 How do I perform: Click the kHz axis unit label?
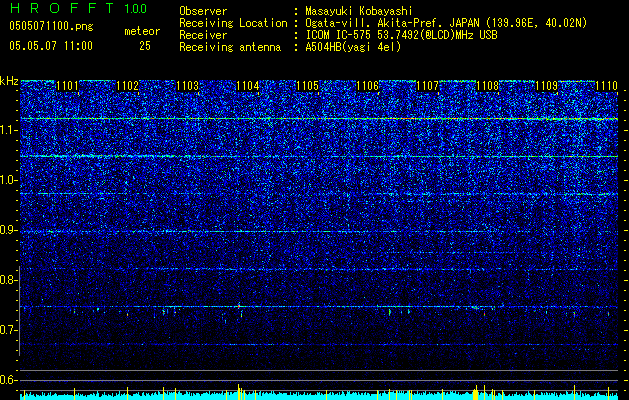tap(9, 81)
